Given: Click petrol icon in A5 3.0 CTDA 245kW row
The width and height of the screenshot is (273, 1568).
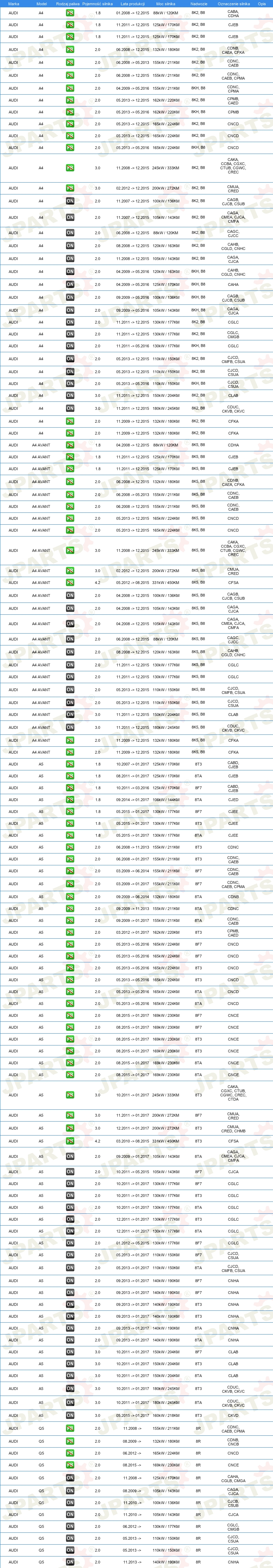Looking at the screenshot, I should (x=70, y=1095).
